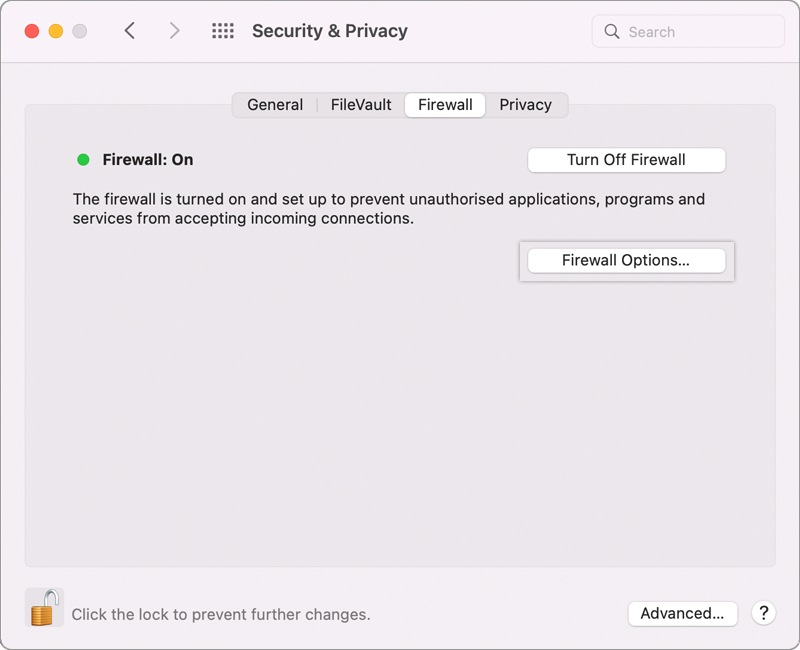The image size is (800, 650).
Task: Click the greyed-out zoom window button
Action: [80, 31]
